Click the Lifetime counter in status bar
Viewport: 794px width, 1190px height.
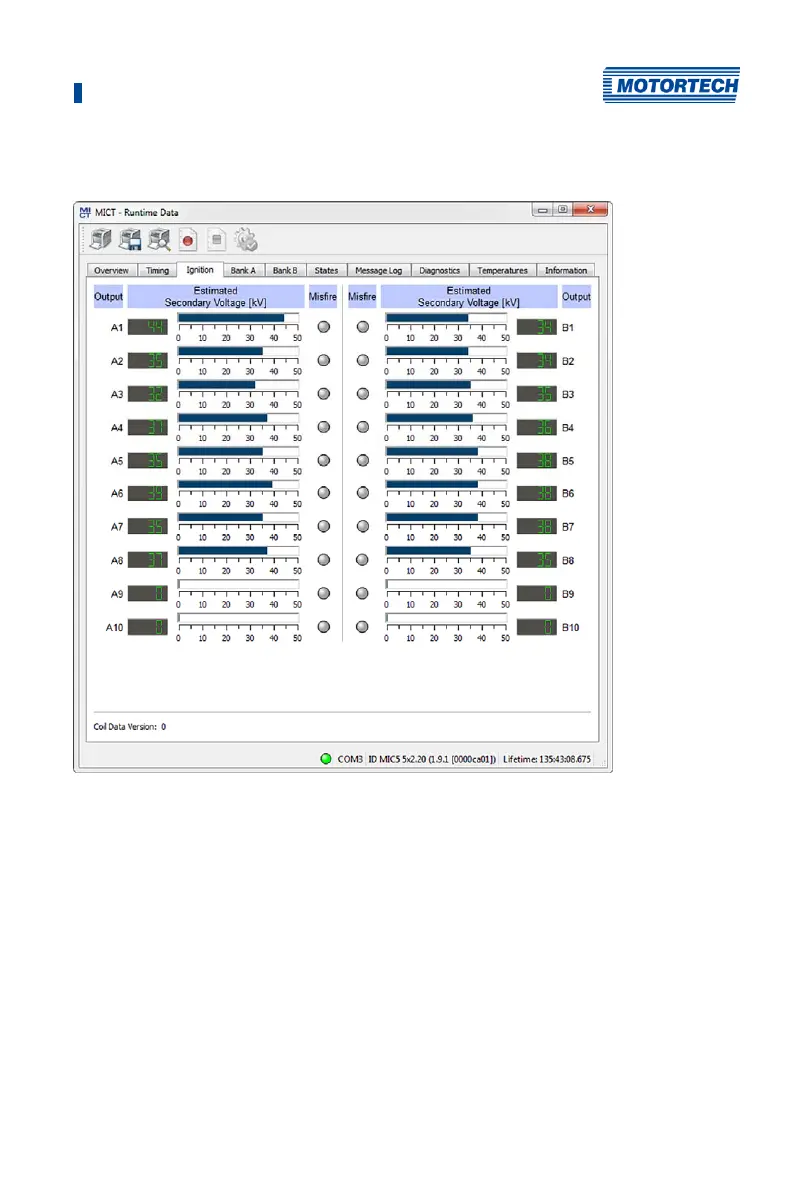coord(547,759)
